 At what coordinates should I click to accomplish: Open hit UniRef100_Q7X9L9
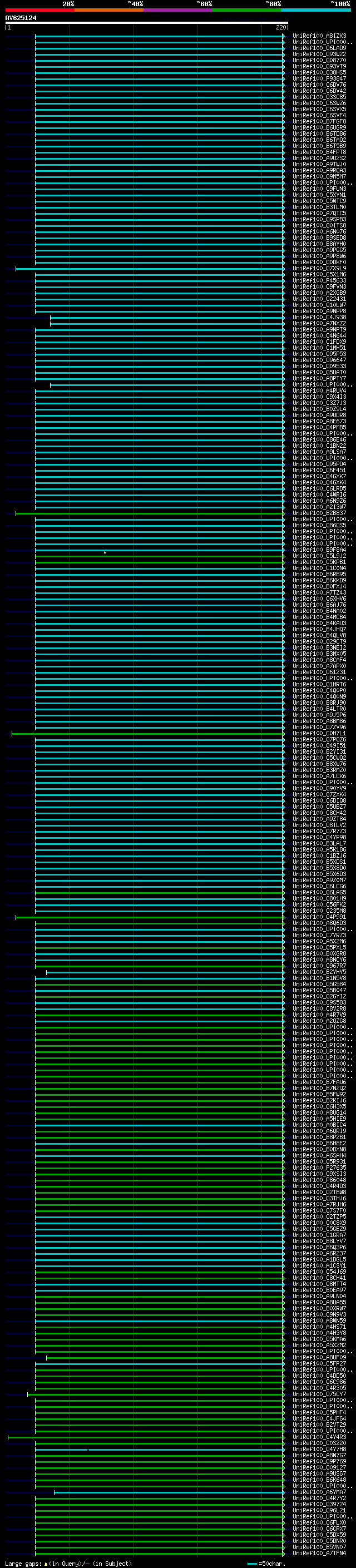click(319, 269)
